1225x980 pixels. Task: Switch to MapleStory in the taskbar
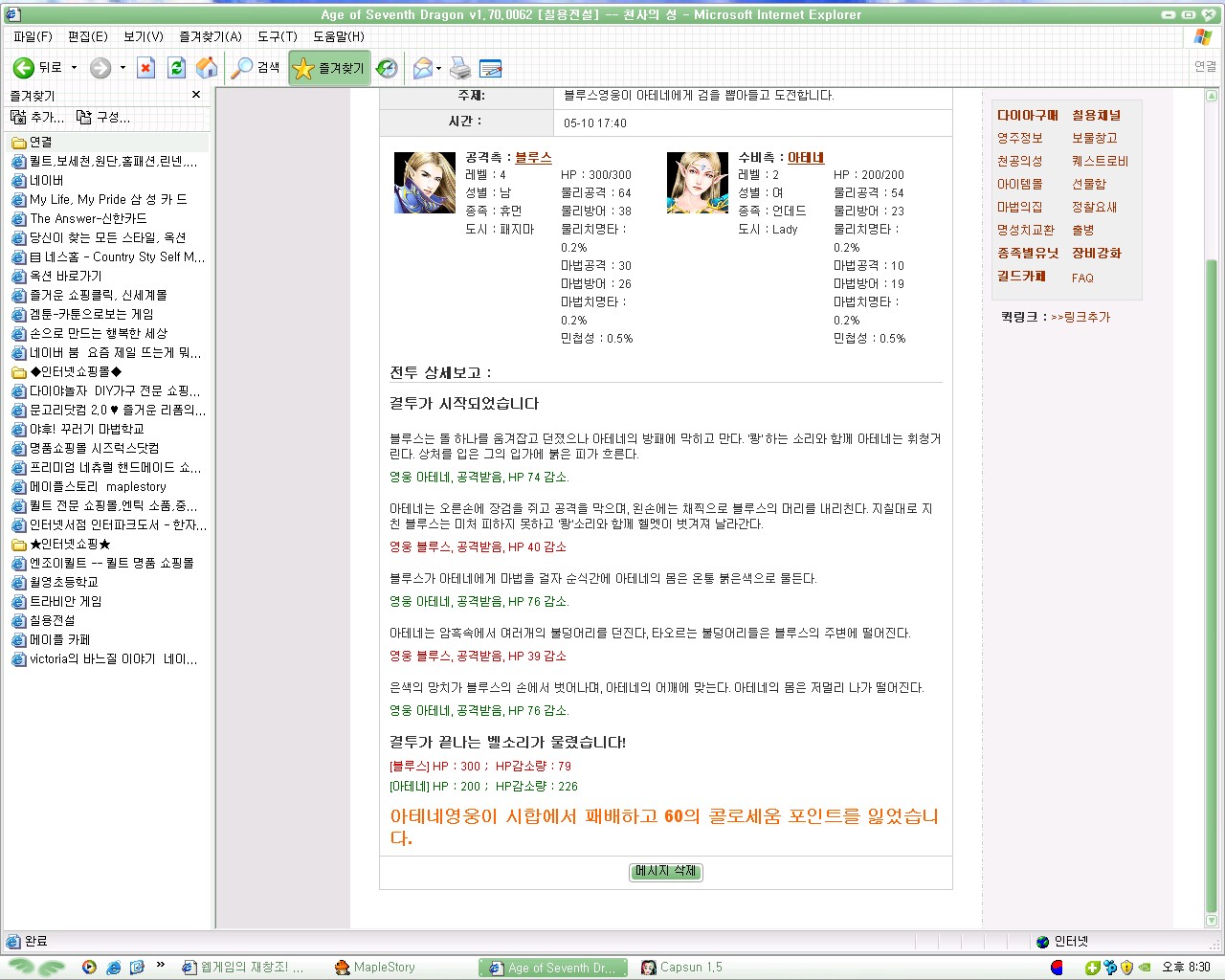383,968
